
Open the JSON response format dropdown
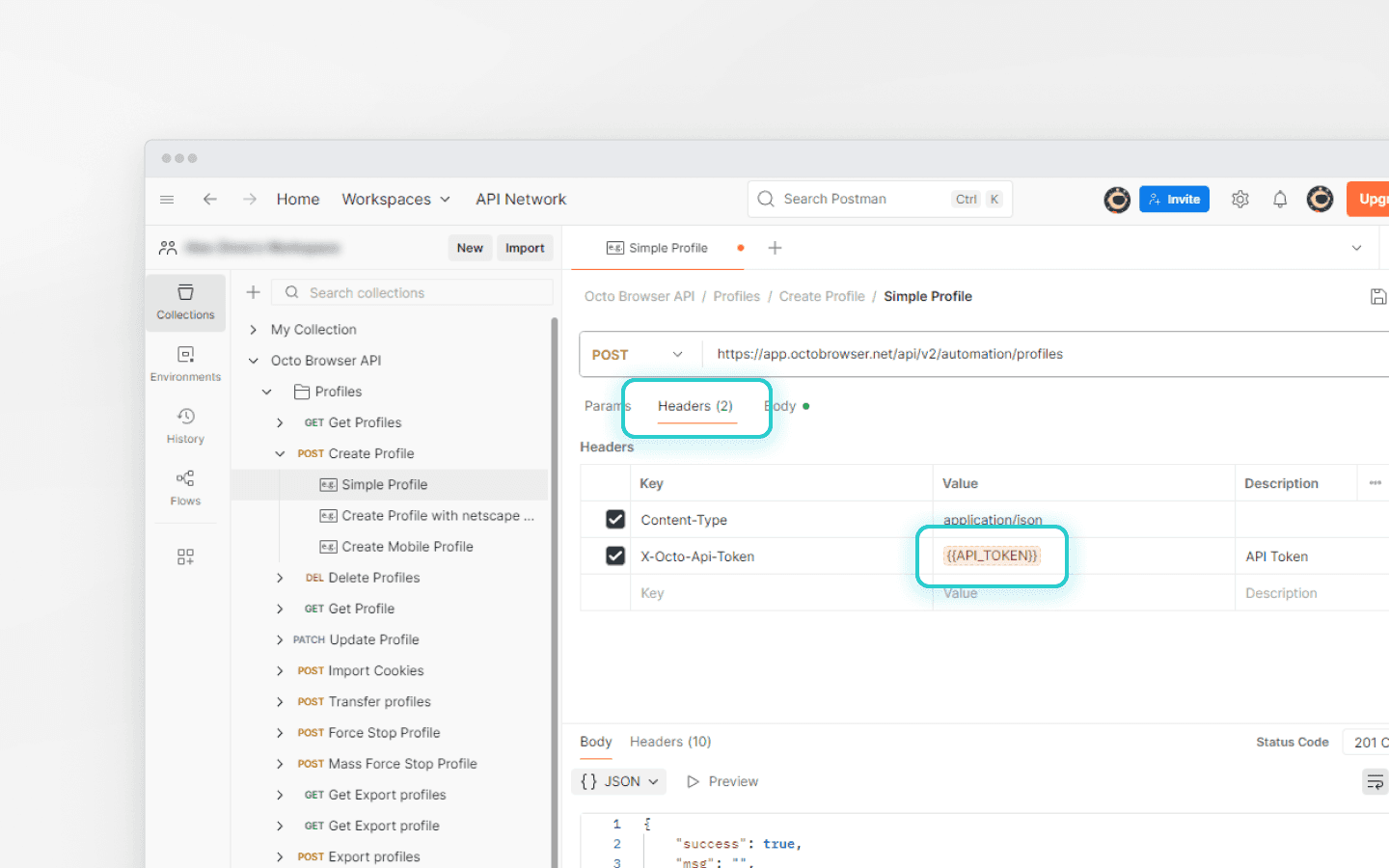[621, 781]
